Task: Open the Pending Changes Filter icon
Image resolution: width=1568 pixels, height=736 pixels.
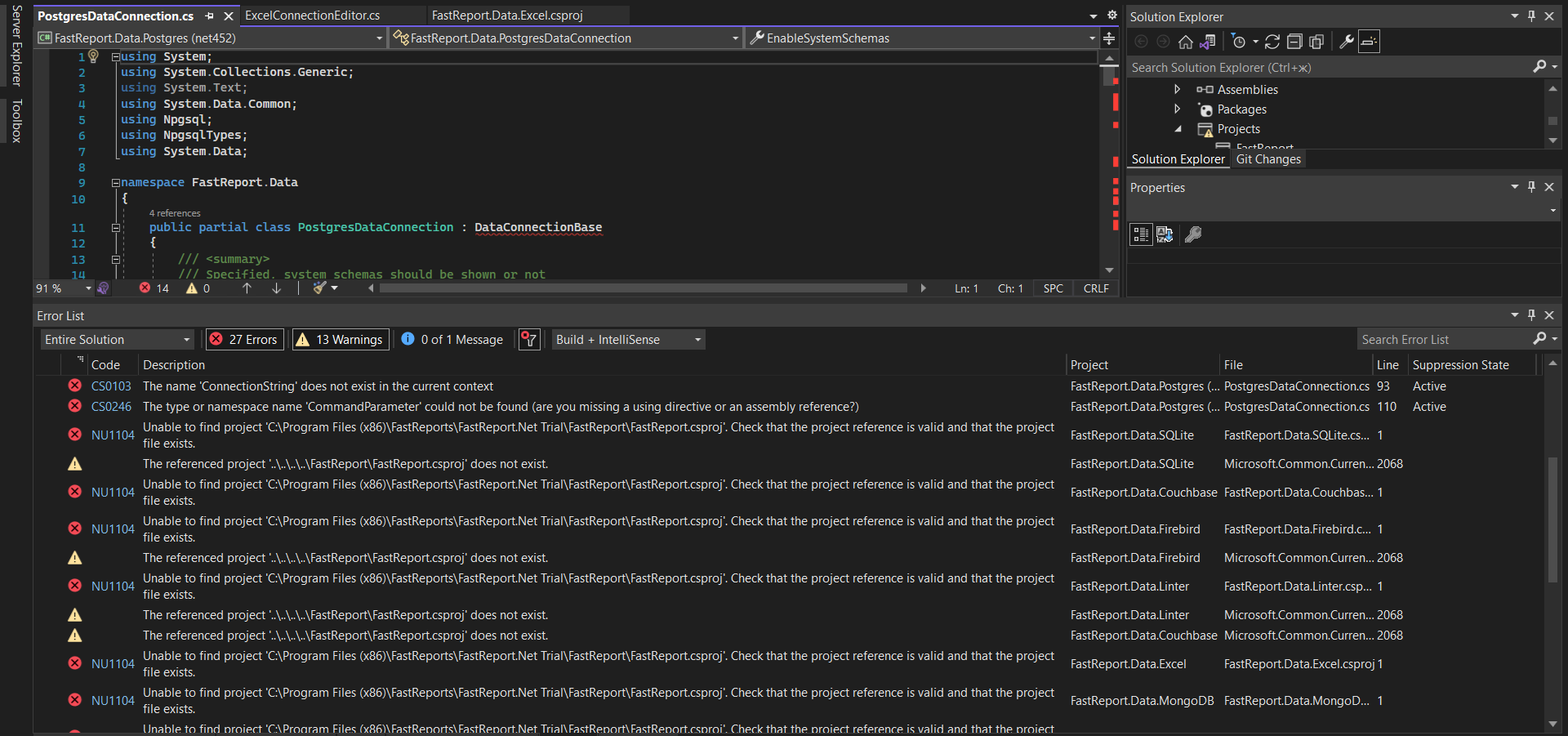Action: coord(1239,42)
